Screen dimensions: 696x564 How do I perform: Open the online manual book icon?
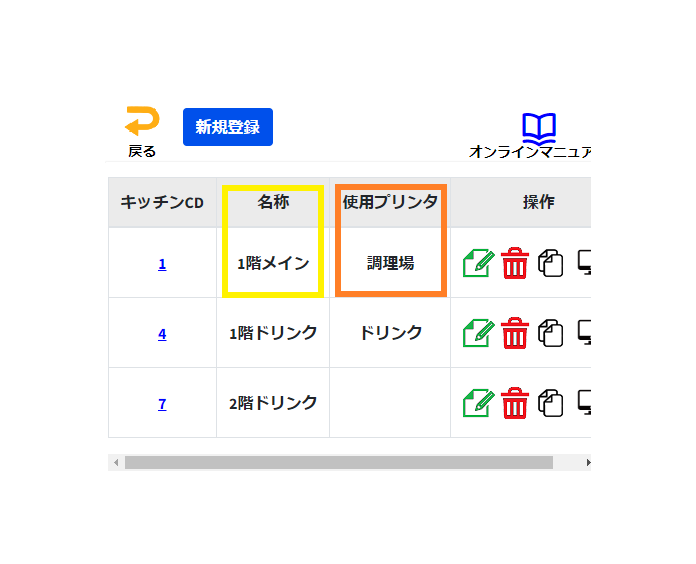pyautogui.click(x=538, y=127)
